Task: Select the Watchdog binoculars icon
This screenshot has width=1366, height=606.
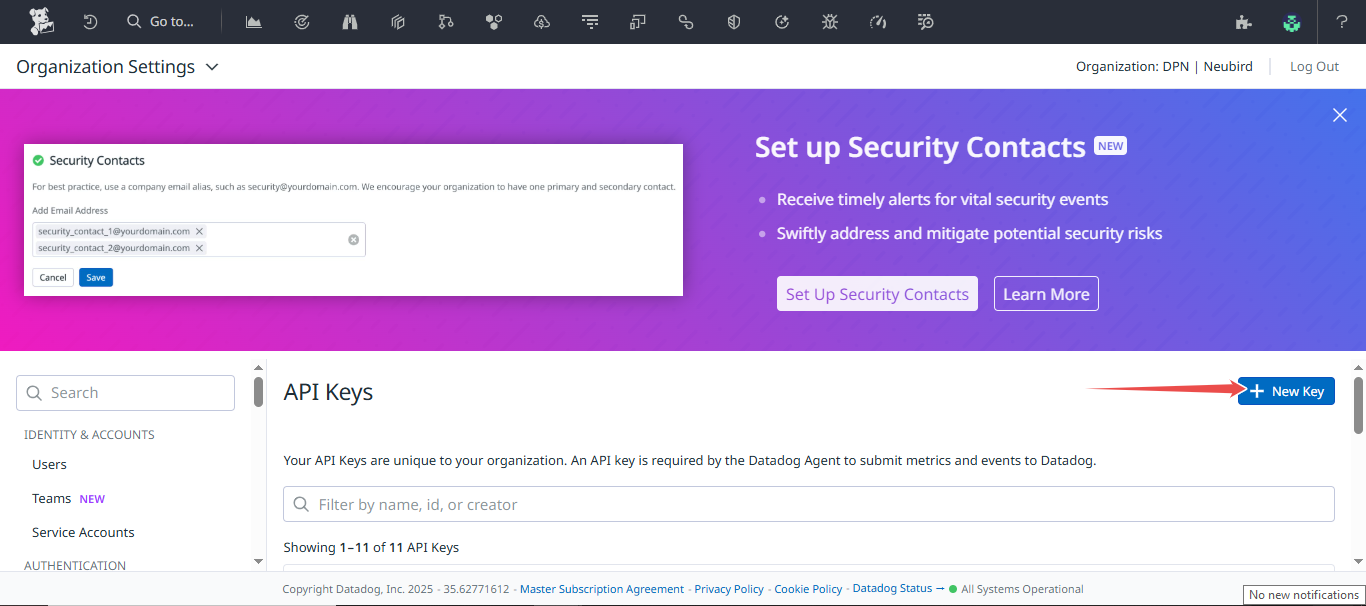Action: pos(349,21)
